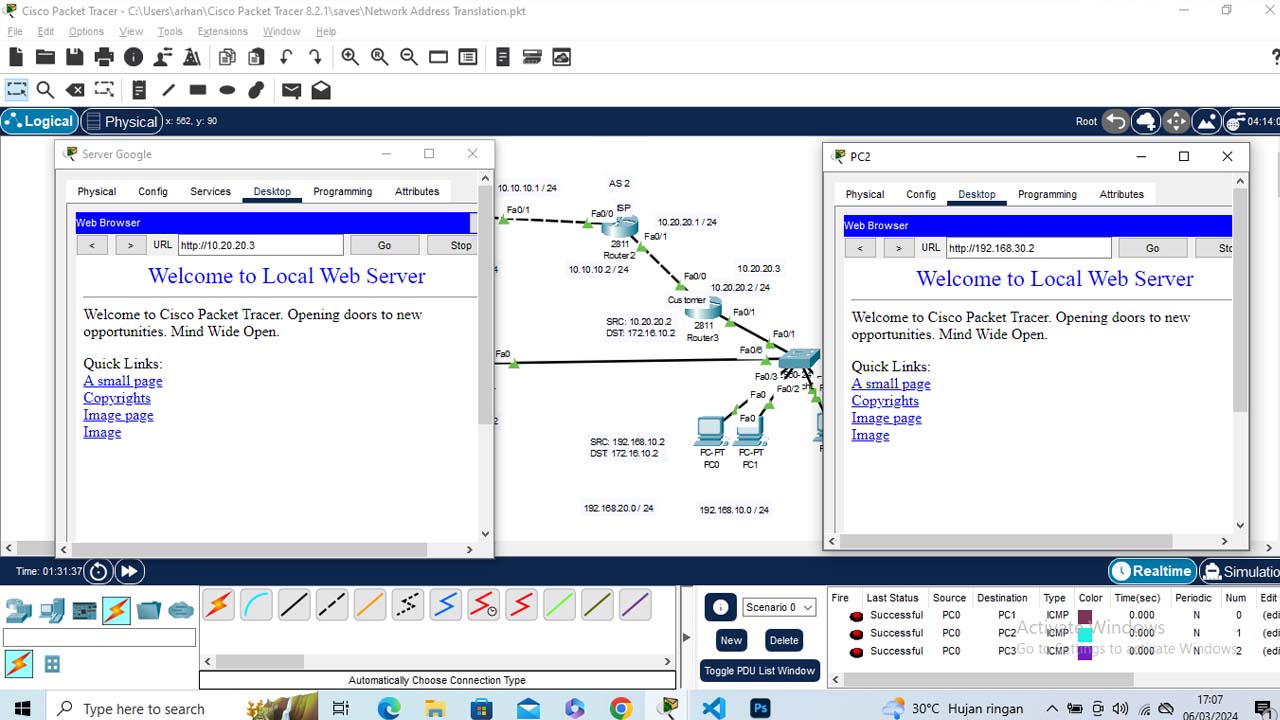Select the Delete tool
Image resolution: width=1280 pixels, height=720 pixels.
click(74, 90)
